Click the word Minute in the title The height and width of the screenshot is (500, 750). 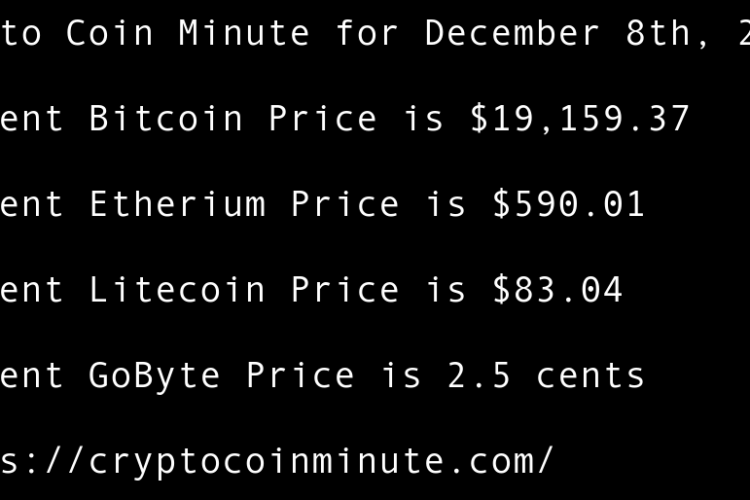coord(244,33)
